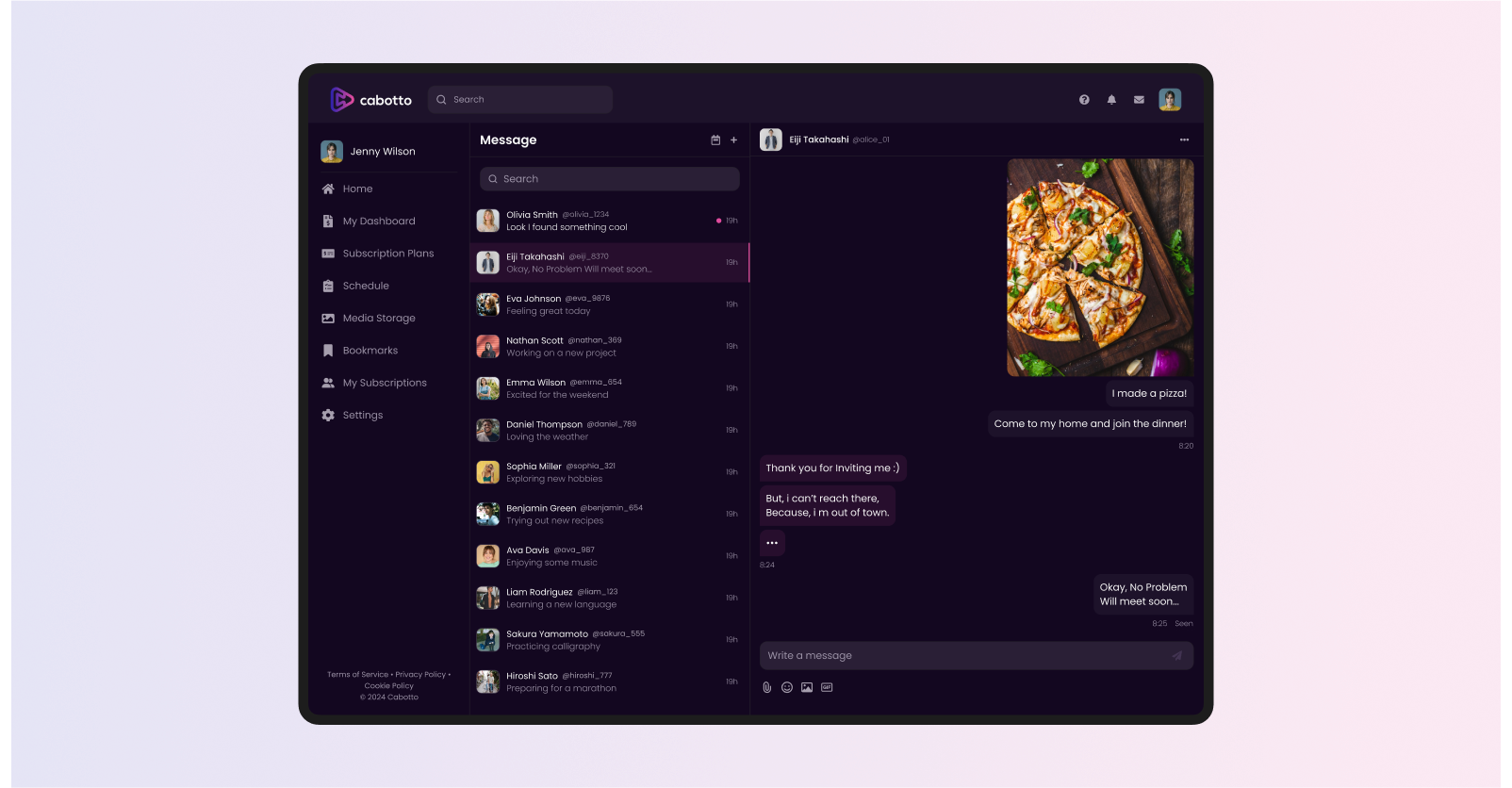Open notifications bell in top bar

[1111, 100]
